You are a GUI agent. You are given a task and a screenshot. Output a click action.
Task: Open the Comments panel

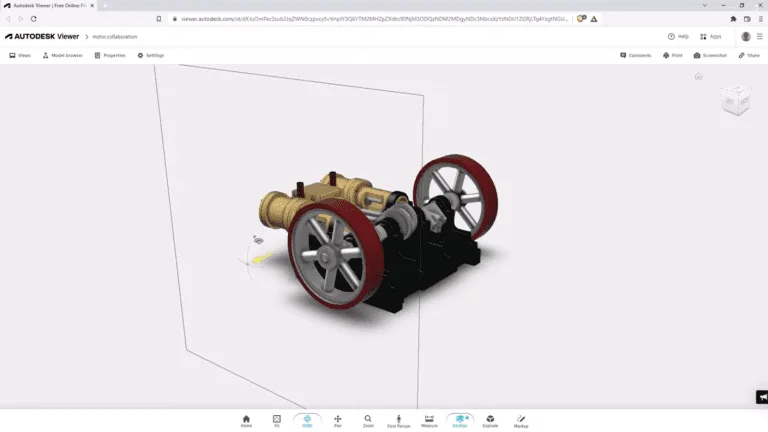pos(636,55)
